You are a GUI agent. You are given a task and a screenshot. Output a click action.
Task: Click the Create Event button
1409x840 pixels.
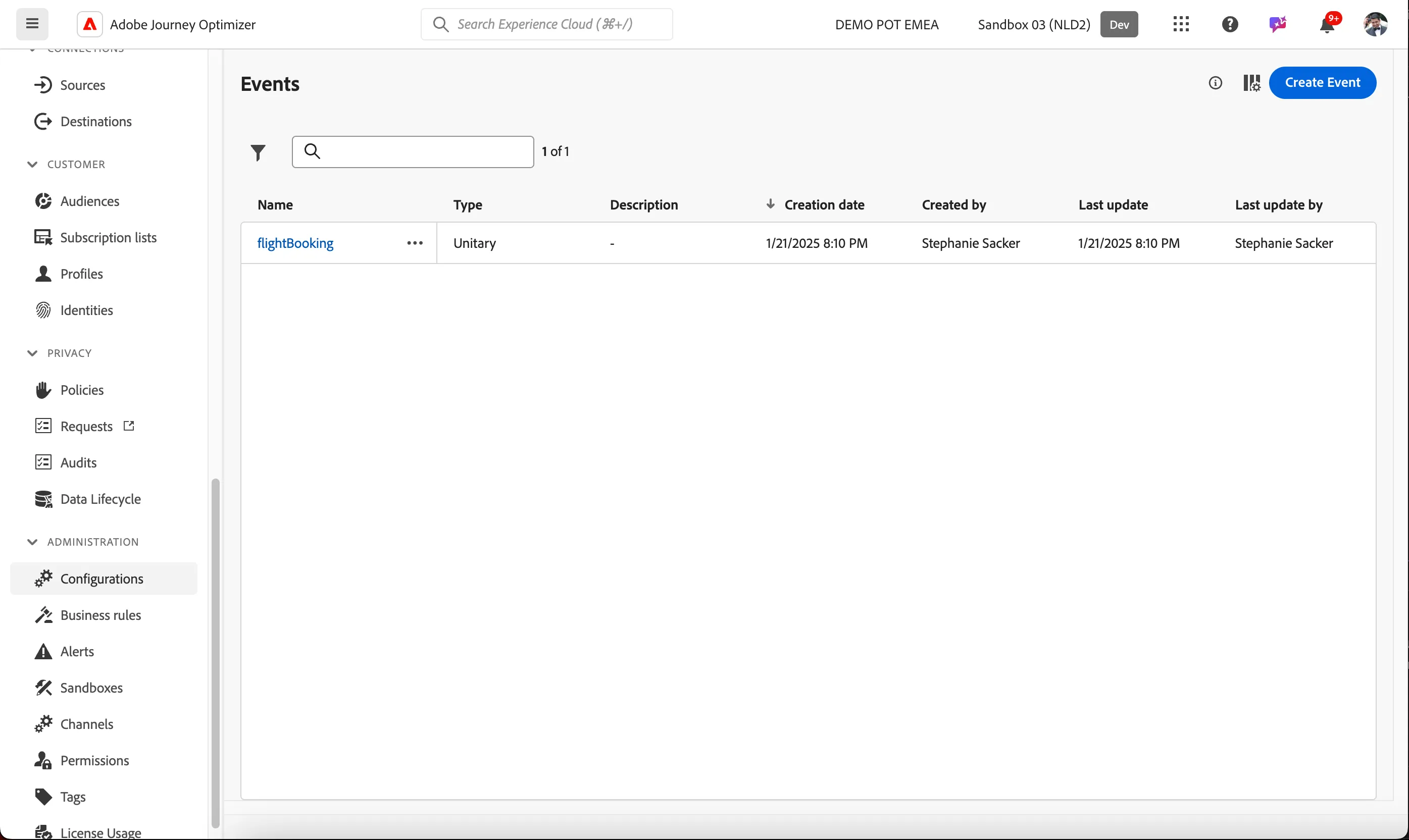1322,83
